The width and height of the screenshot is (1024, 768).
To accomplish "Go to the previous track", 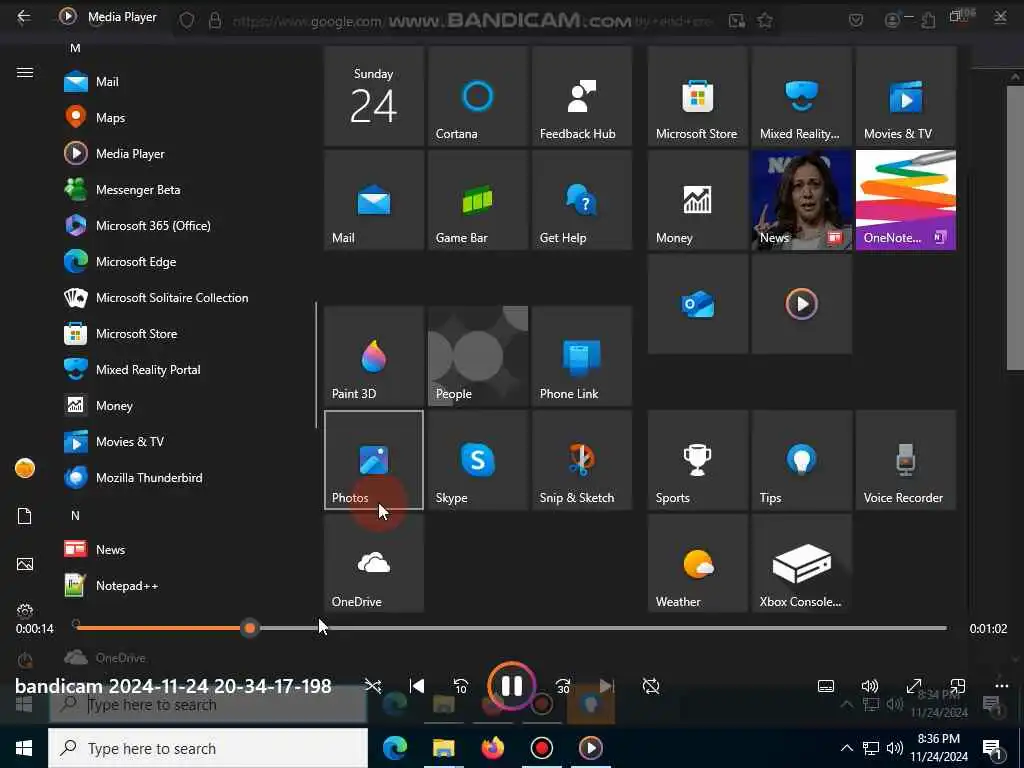I will [417, 686].
